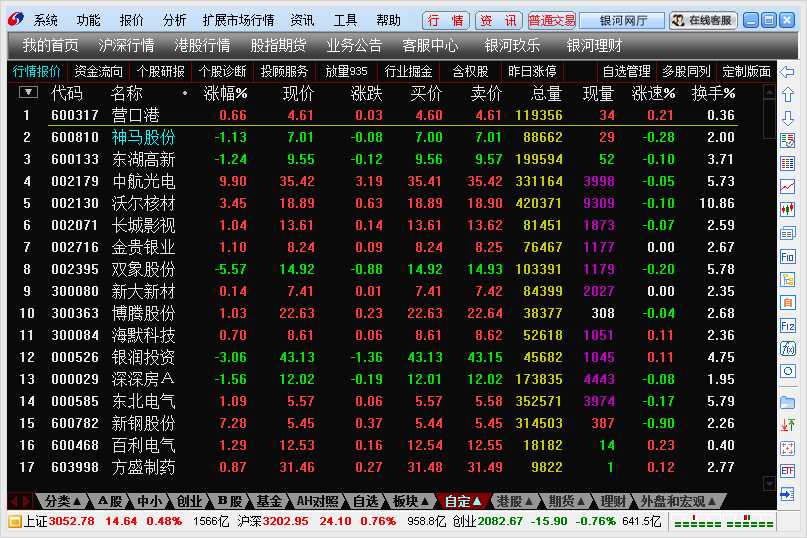Viewport: 807px width, 538px height.
Task: Click the 银河网厅 button
Action: 623,21
